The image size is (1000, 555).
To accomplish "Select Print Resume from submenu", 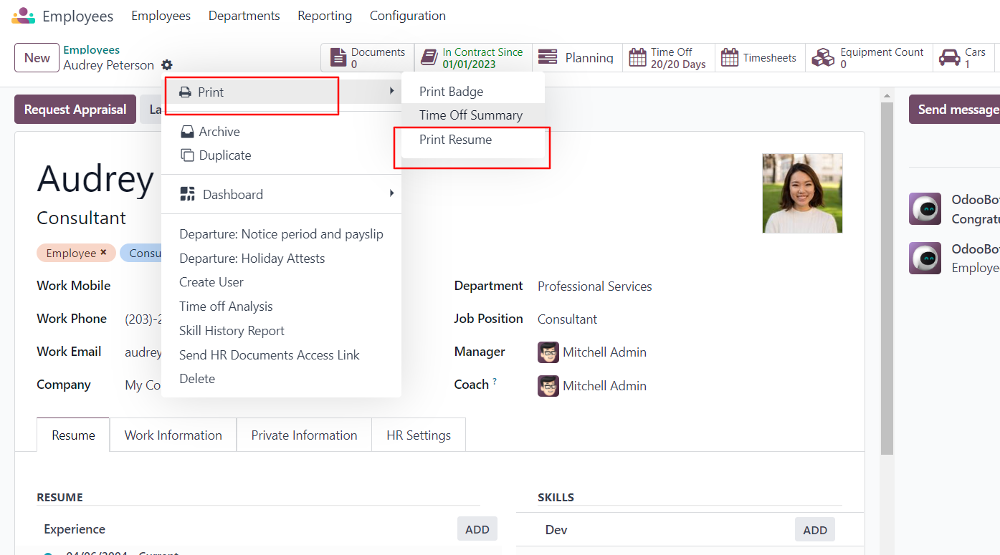I will click(x=455, y=140).
